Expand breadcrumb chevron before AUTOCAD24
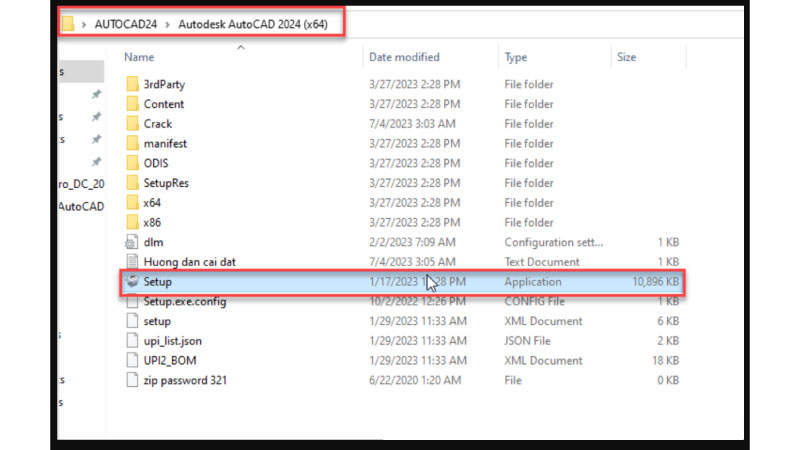 (x=84, y=24)
